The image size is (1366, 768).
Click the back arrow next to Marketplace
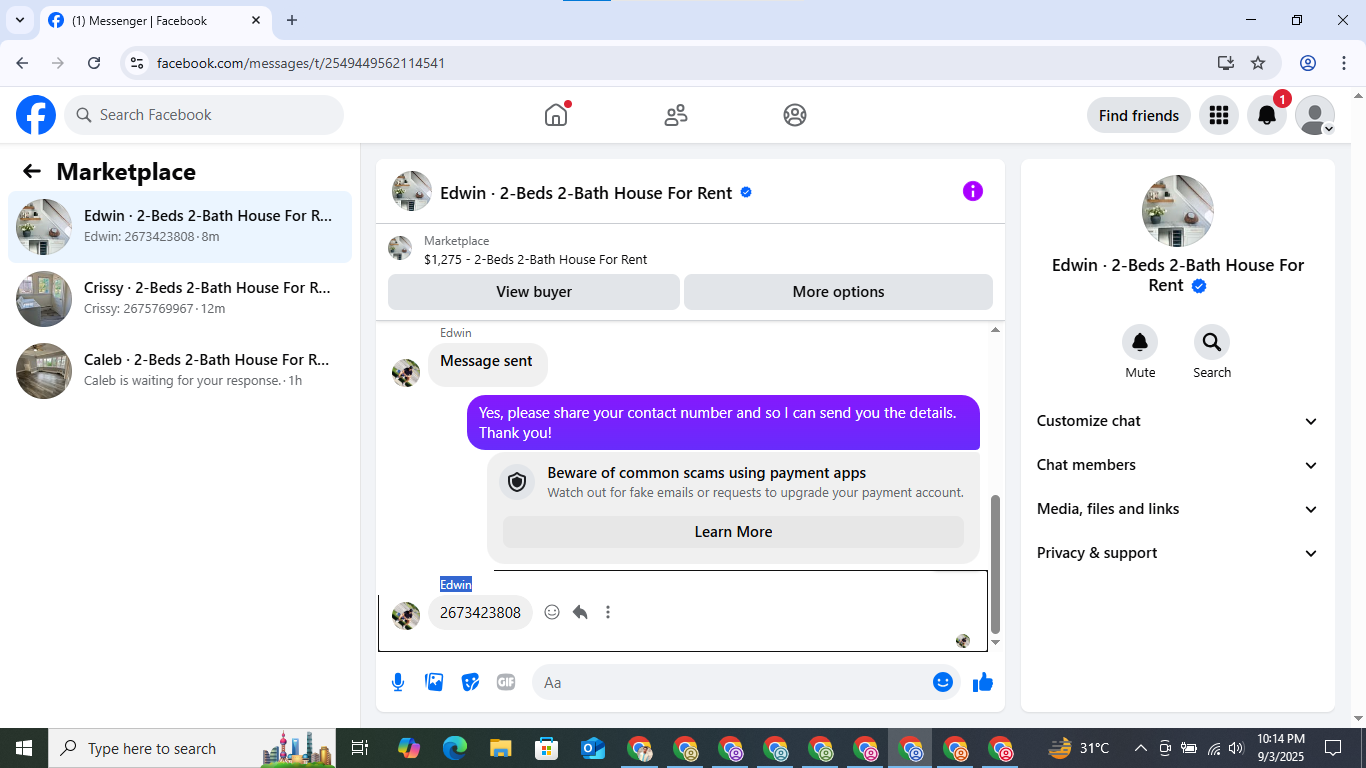click(32, 171)
